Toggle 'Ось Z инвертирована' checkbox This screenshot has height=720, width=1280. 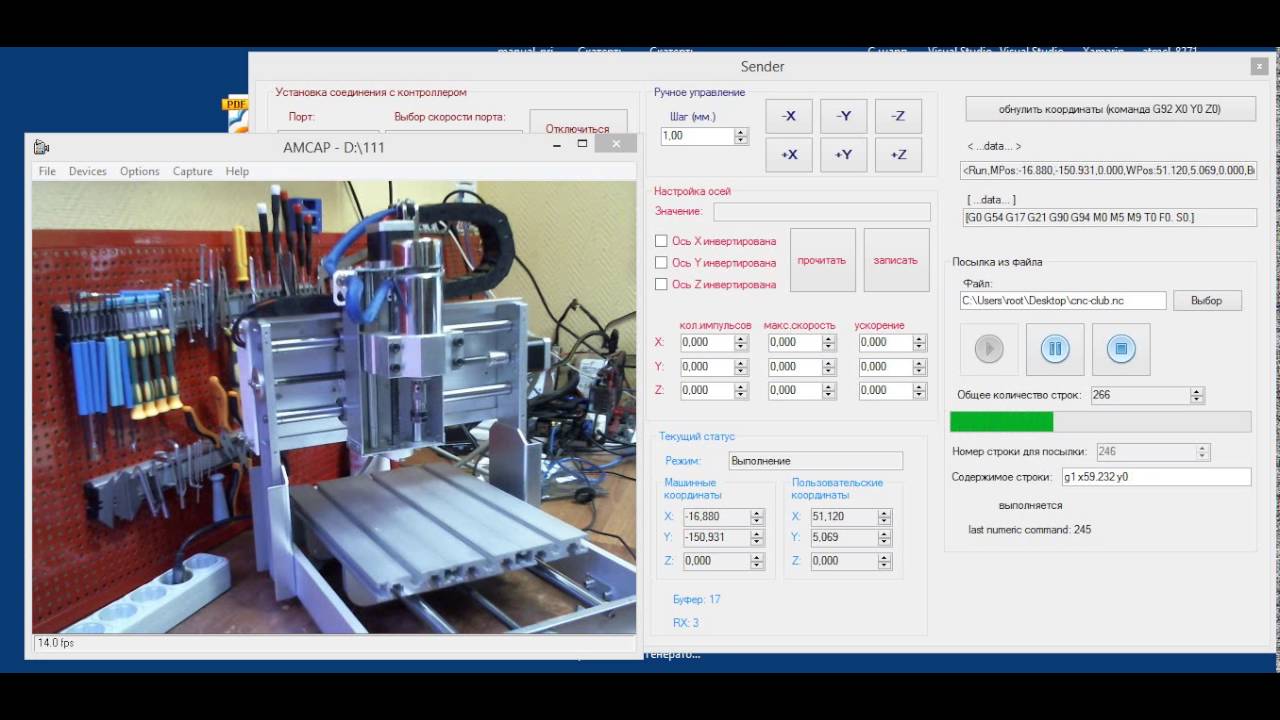click(661, 284)
